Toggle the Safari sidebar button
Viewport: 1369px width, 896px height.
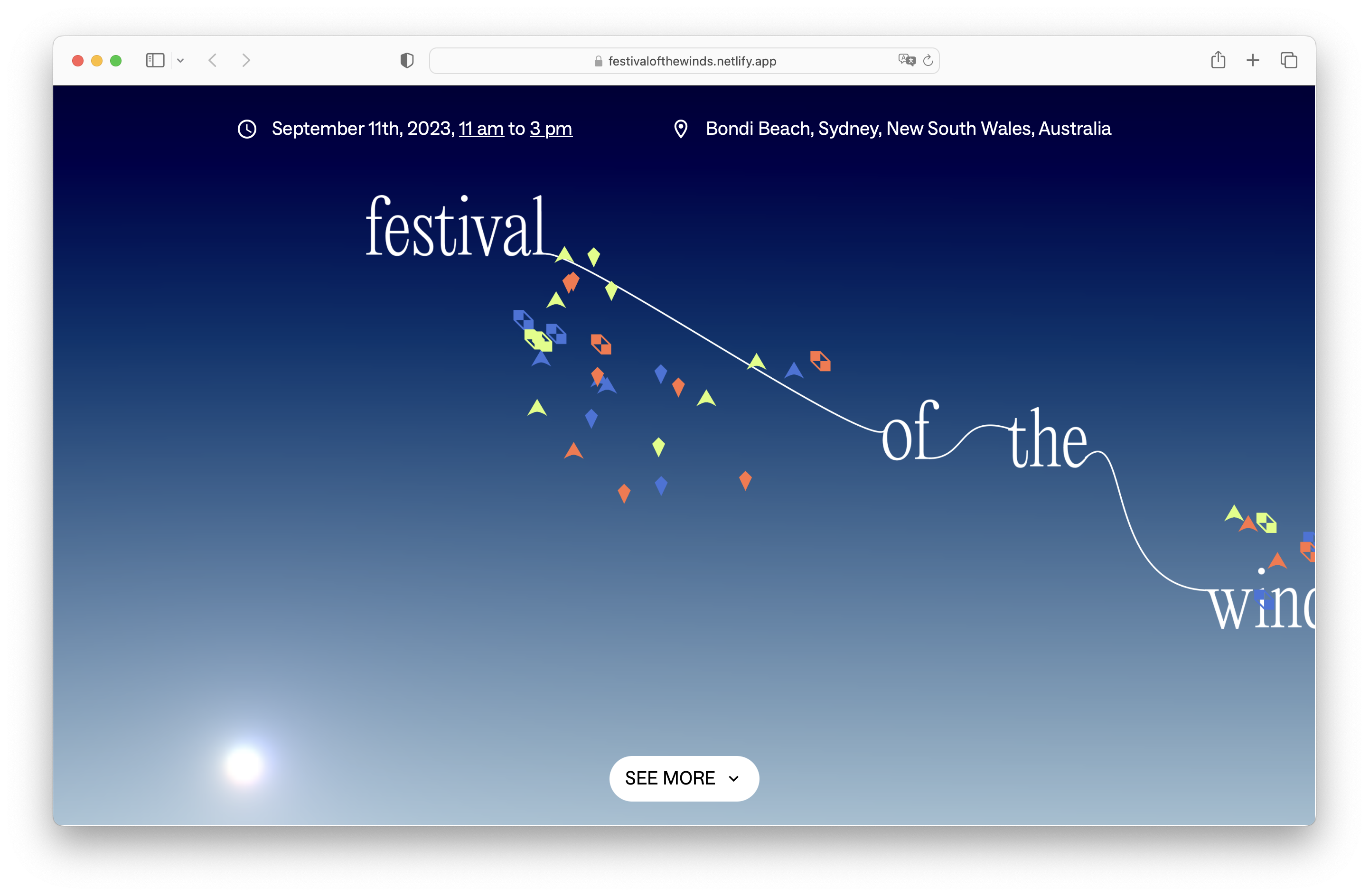pos(155,60)
